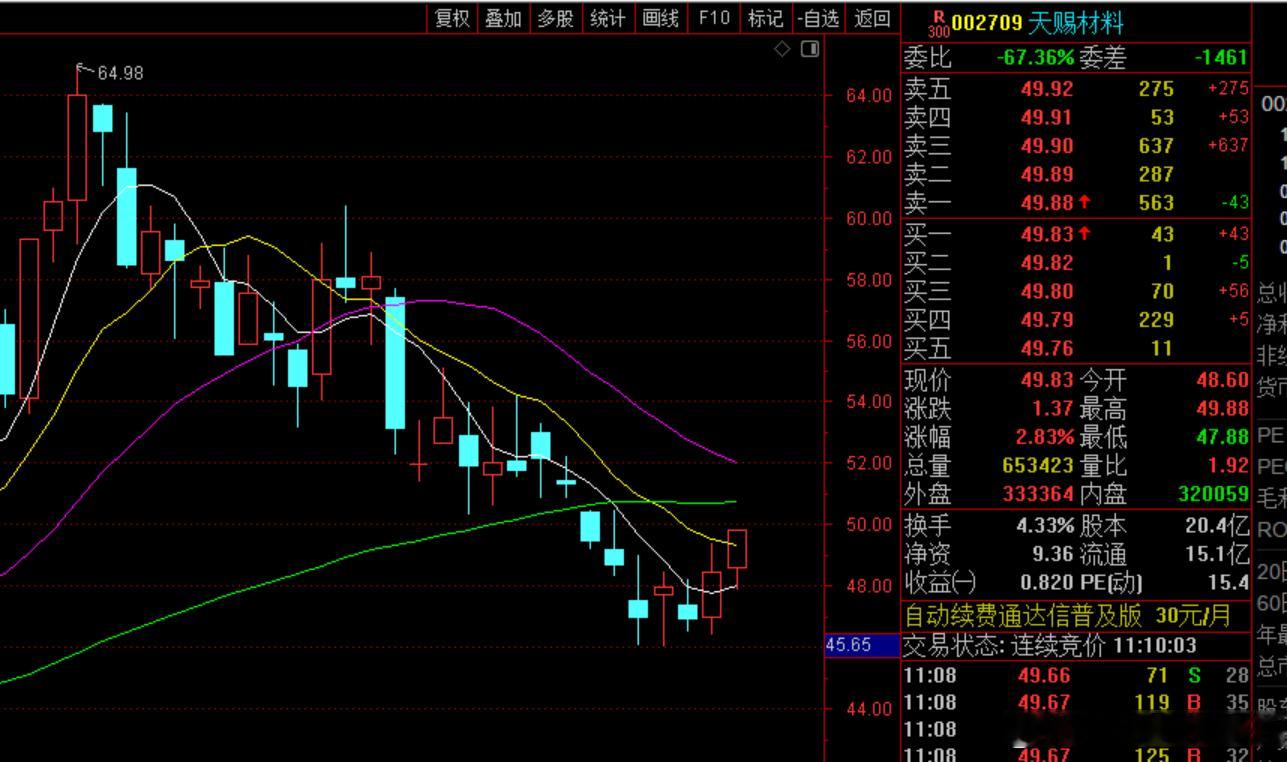Click the stock code 002709
This screenshot has height=762, width=1287.
[x=986, y=23]
